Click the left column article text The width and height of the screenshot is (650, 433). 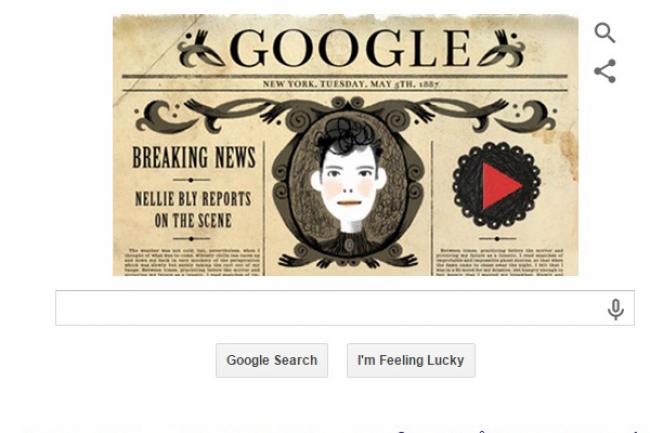click(192, 261)
